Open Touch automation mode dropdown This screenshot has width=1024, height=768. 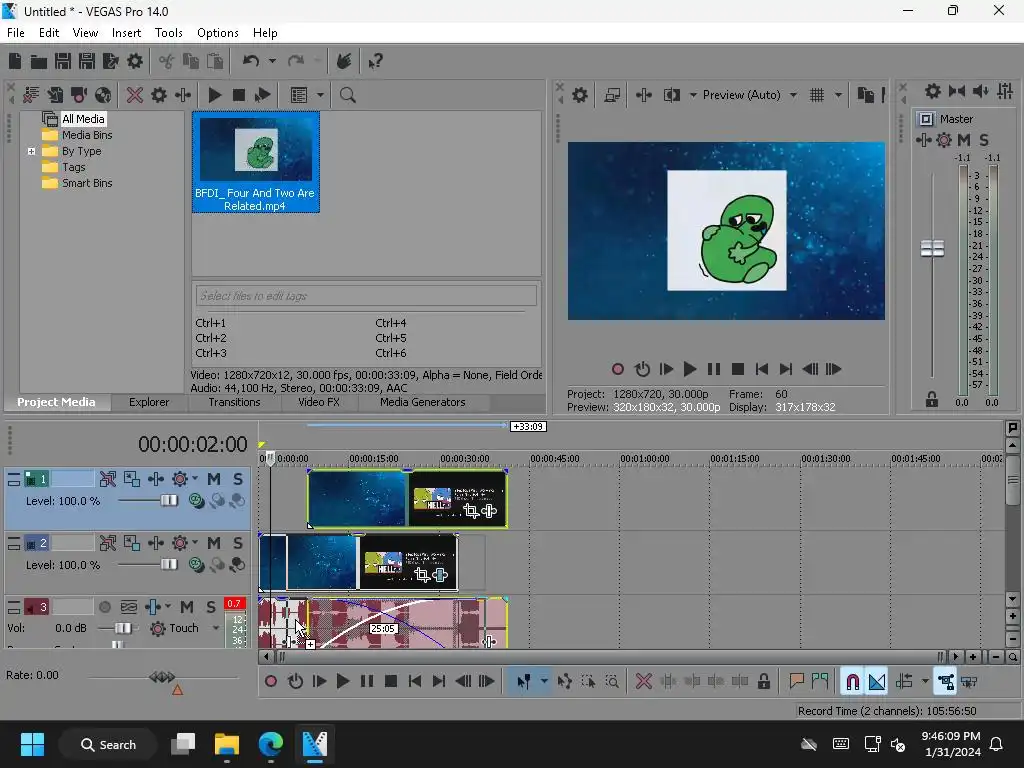coord(216,628)
